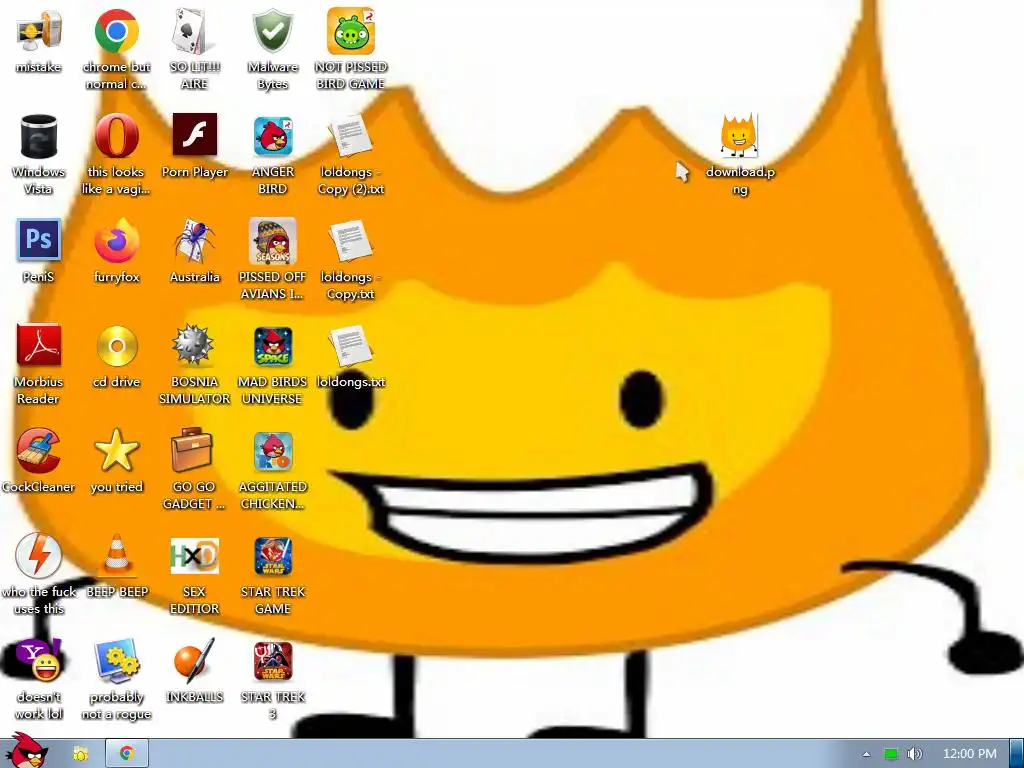Open the 'Morbius Reader' PDF icon

pos(39,345)
